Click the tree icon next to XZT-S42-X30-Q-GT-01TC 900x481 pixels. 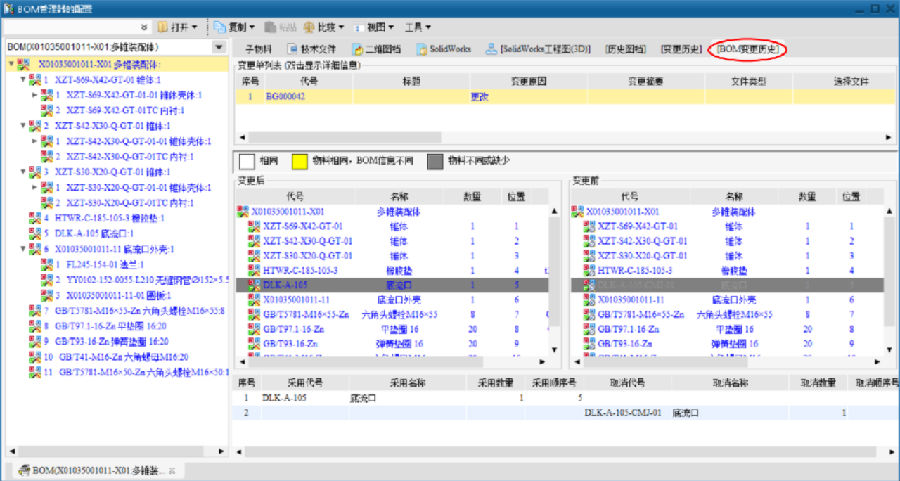[x=46, y=157]
